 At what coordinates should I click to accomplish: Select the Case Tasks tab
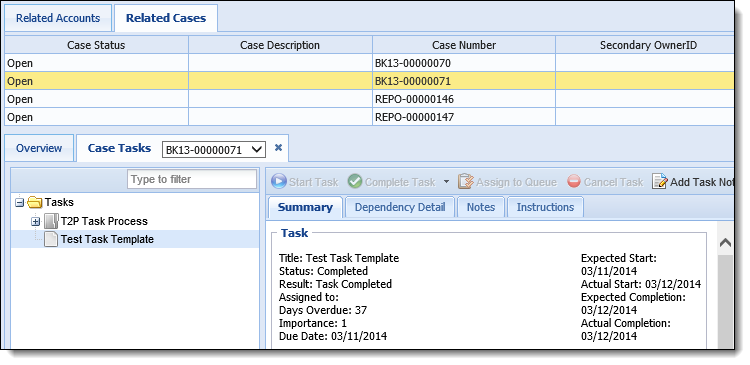[x=120, y=148]
